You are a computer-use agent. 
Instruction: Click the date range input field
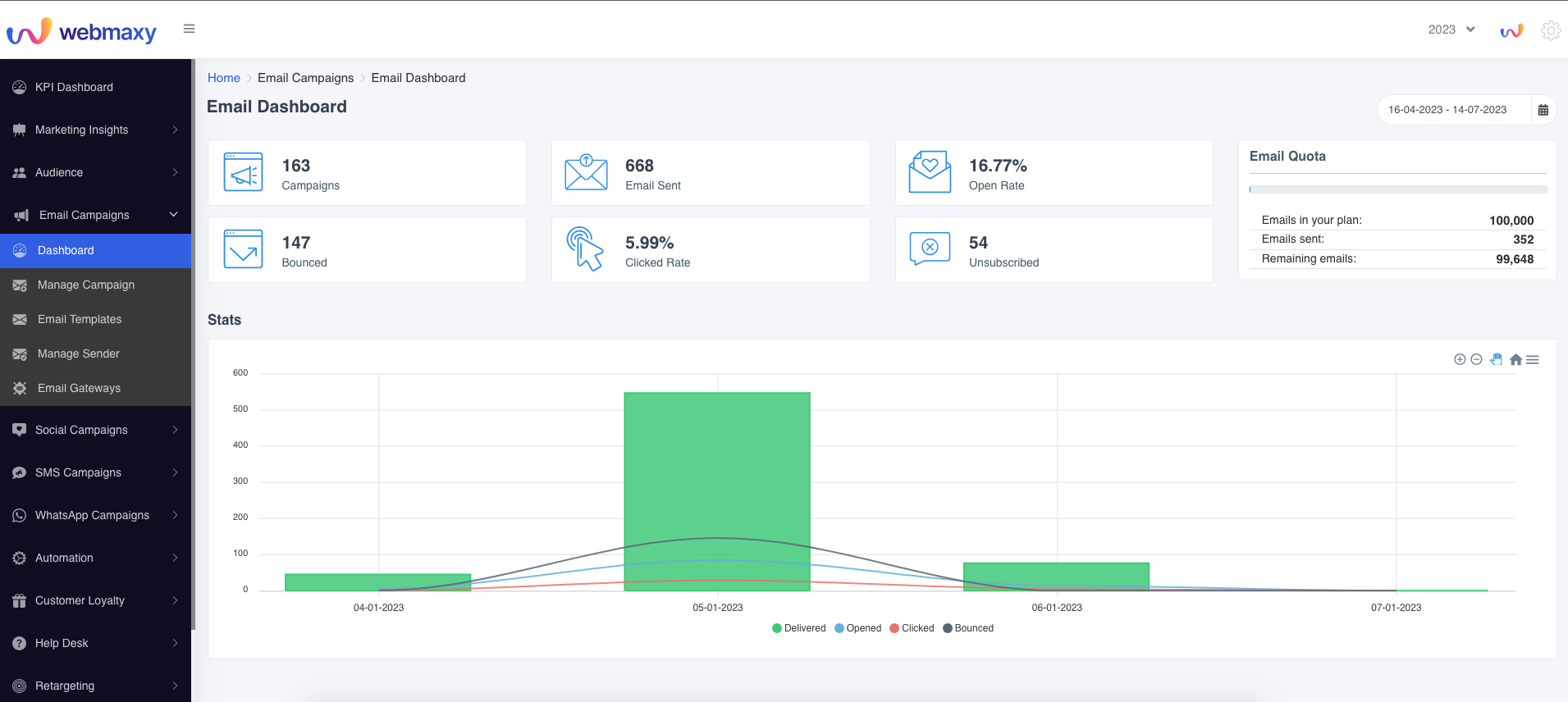1447,110
